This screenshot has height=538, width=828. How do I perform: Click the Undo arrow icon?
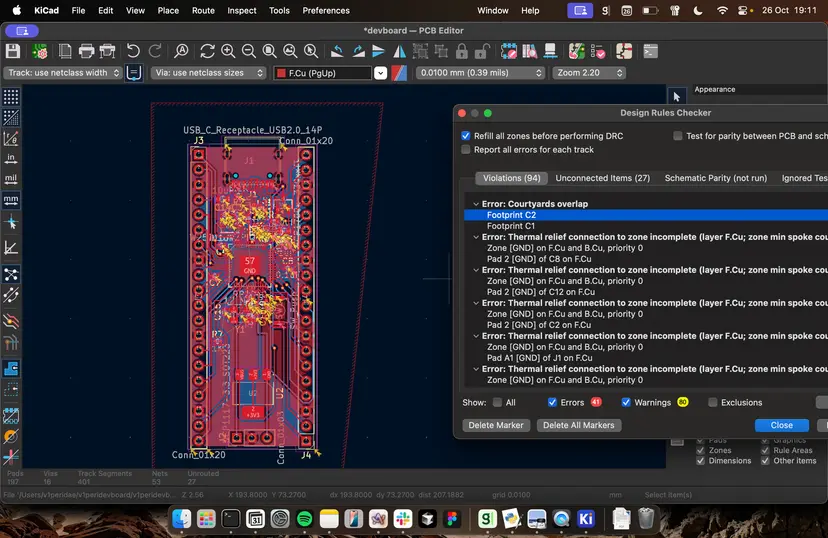pos(133,51)
